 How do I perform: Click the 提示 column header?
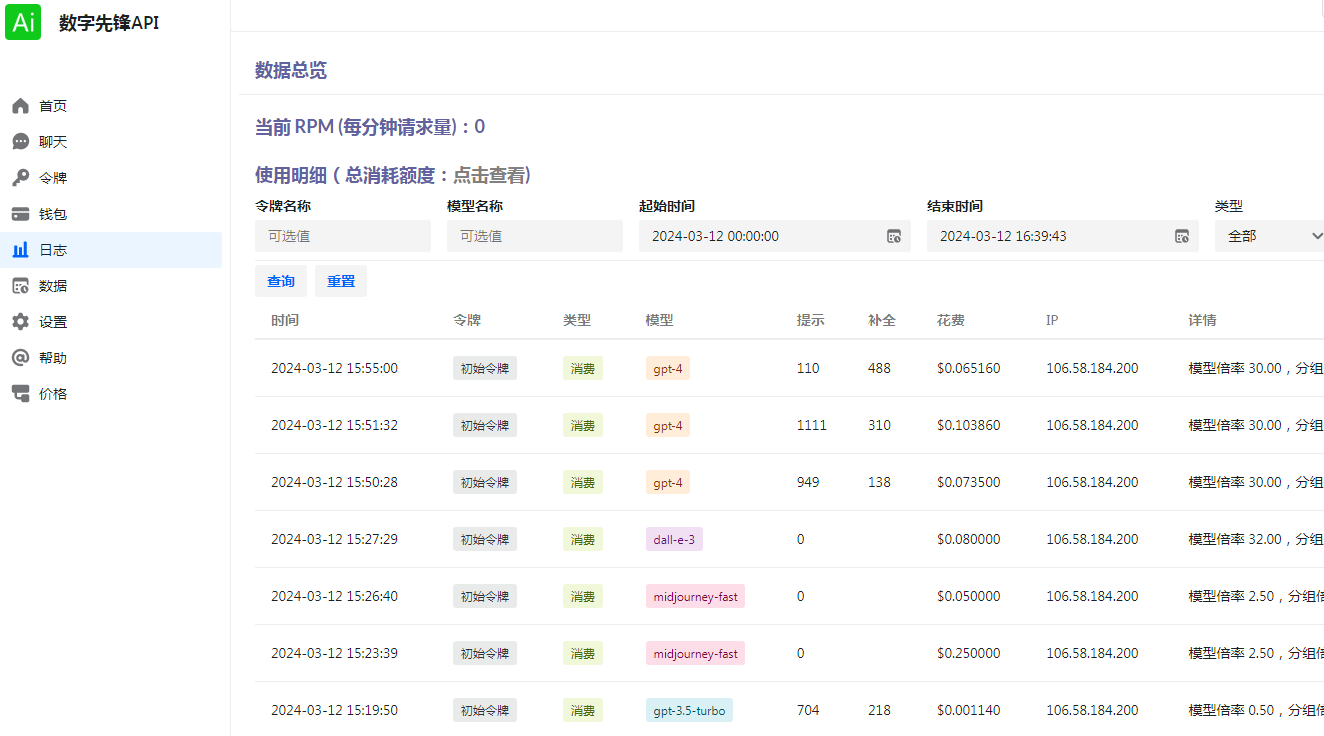coord(811,320)
